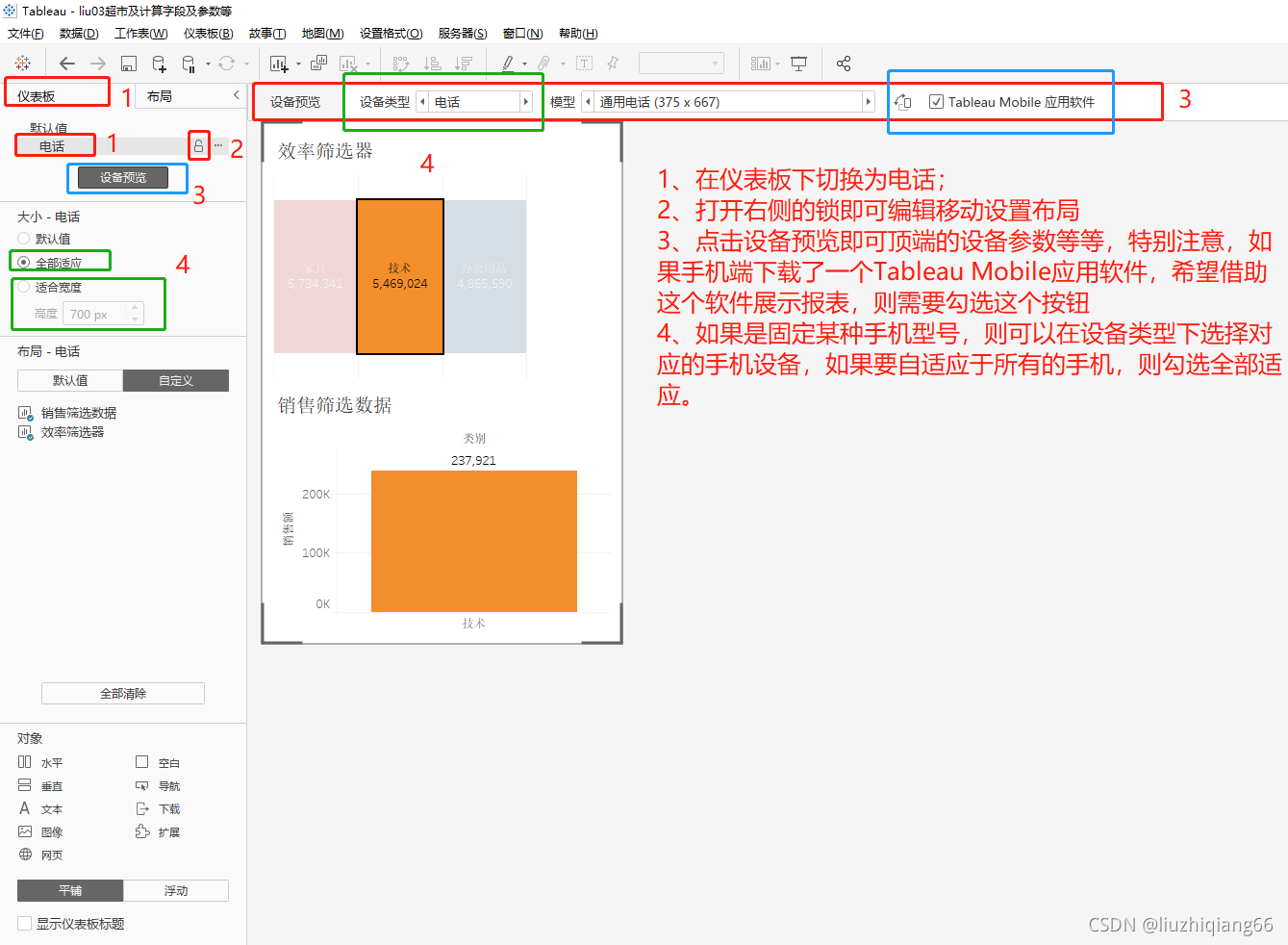Click the fix axes pin icon
1288x945 pixels.
point(613,64)
